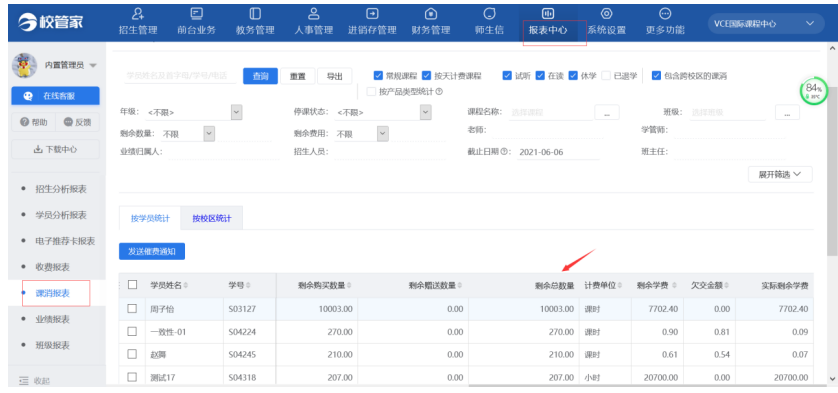Image resolution: width=838 pixels, height=393 pixels.
Task: Click the 收起 collapse sidebar icon
Action: coord(24,381)
